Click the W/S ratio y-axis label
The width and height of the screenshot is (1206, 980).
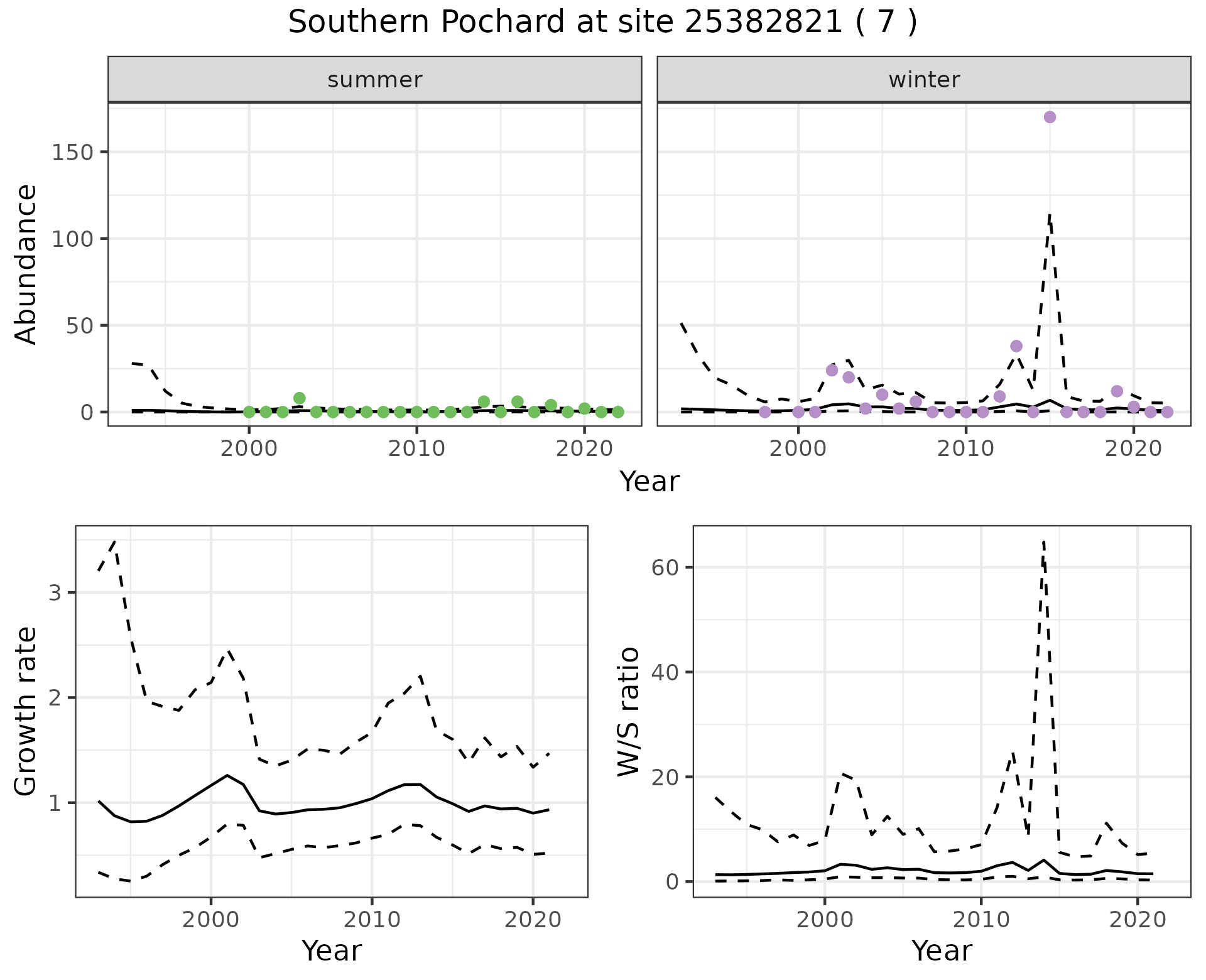click(x=628, y=711)
